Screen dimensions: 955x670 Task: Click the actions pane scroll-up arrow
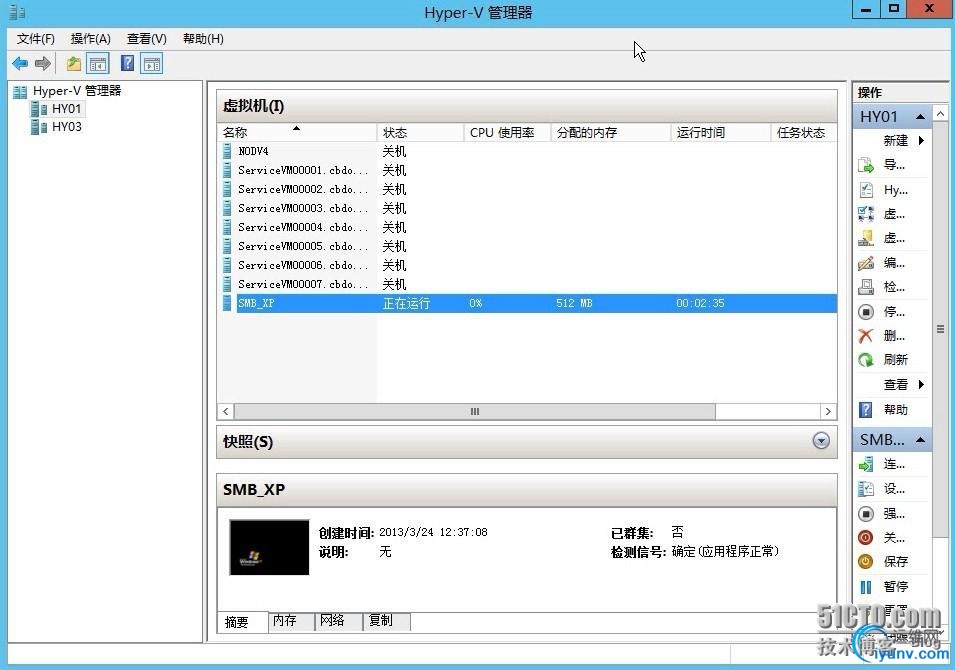(x=940, y=114)
